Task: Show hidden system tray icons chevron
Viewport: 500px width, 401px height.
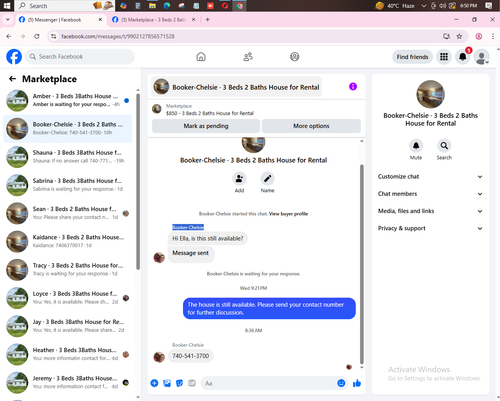Action: pyautogui.click(x=424, y=6)
